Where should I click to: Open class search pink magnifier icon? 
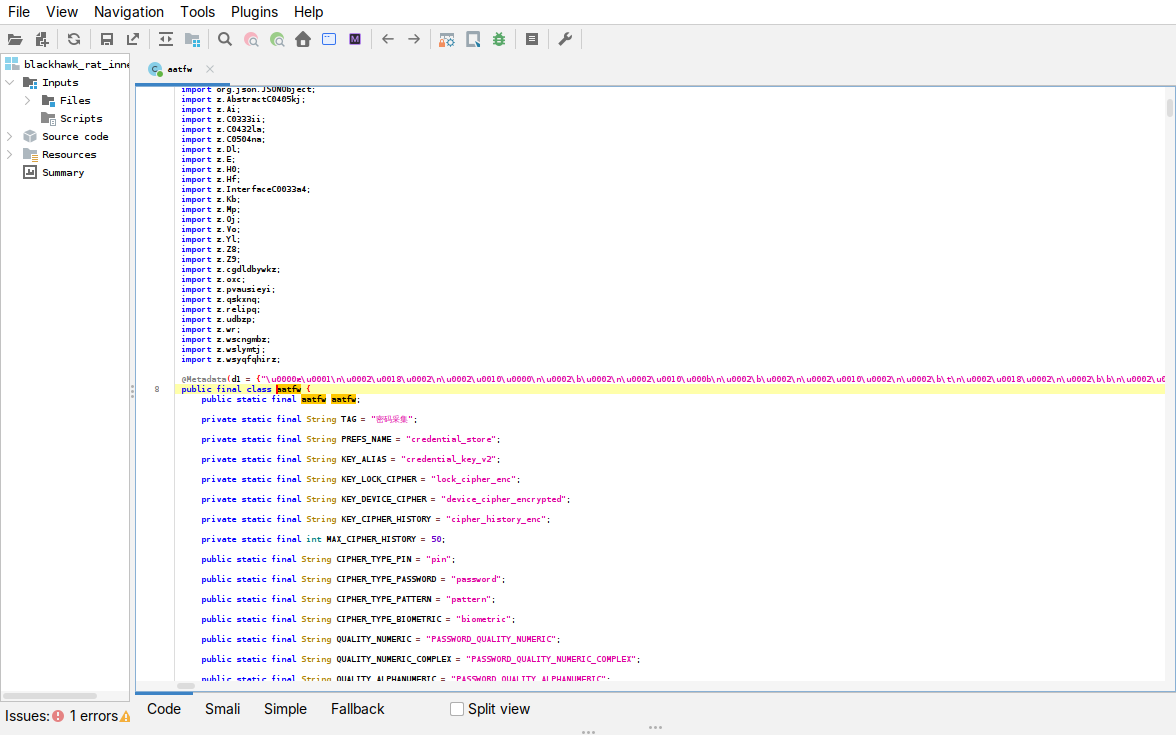251,40
